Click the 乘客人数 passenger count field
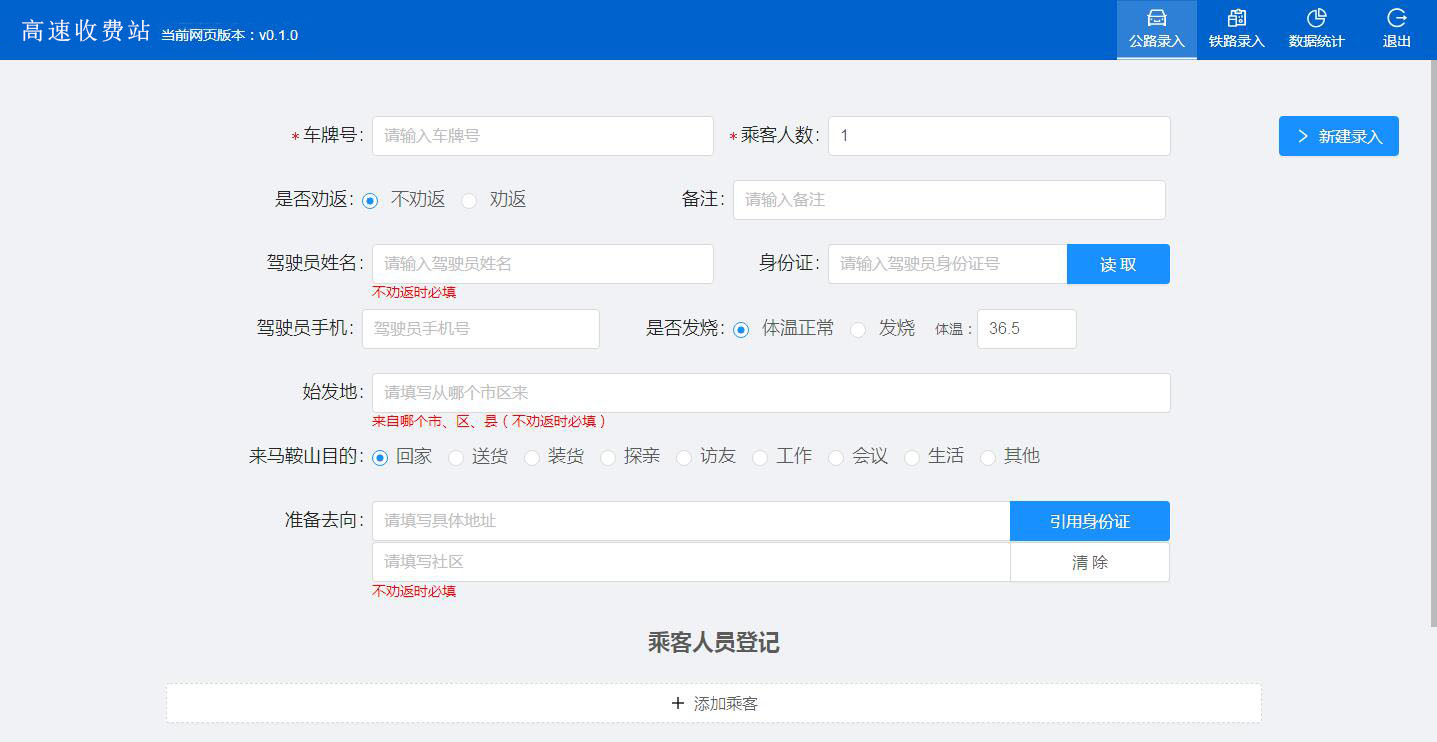Image resolution: width=1437 pixels, height=742 pixels. pyautogui.click(x=998, y=136)
